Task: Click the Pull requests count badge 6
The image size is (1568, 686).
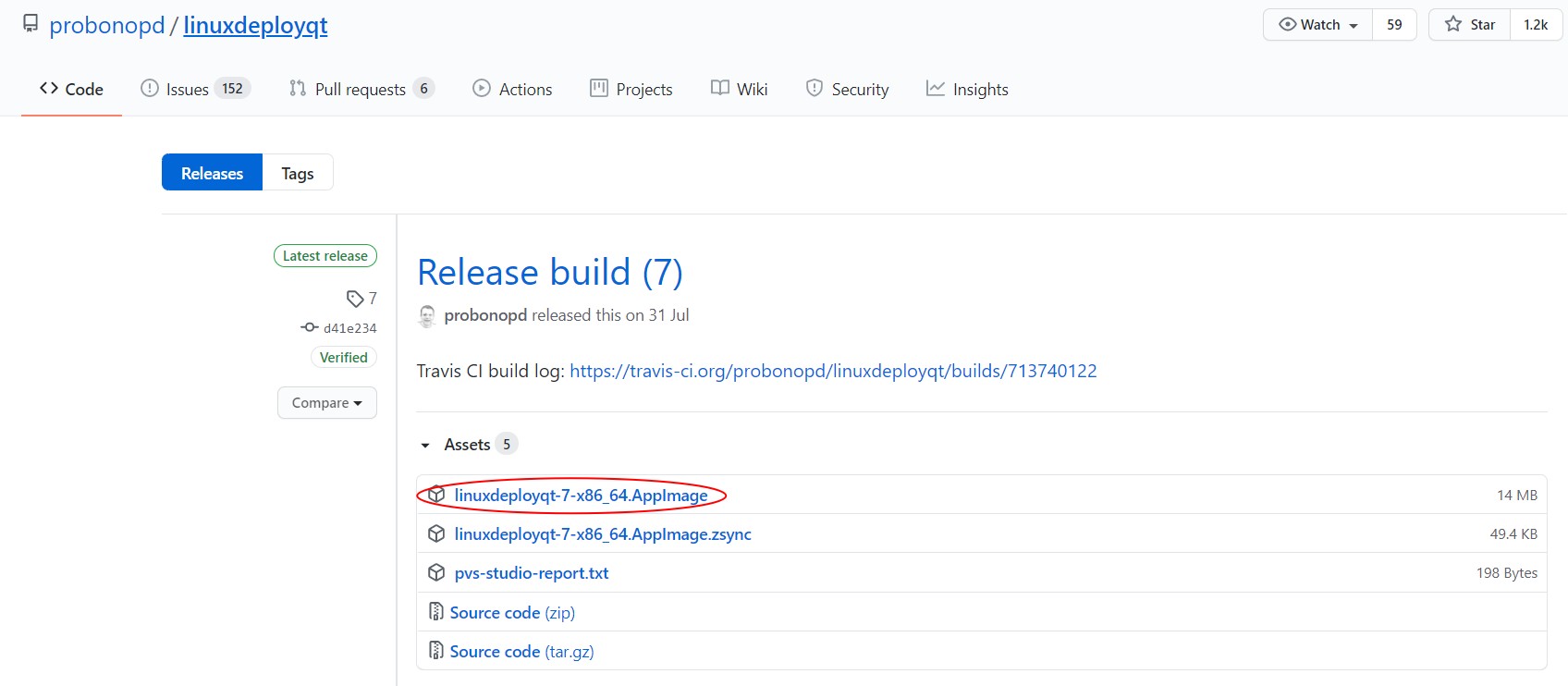Action: [423, 88]
